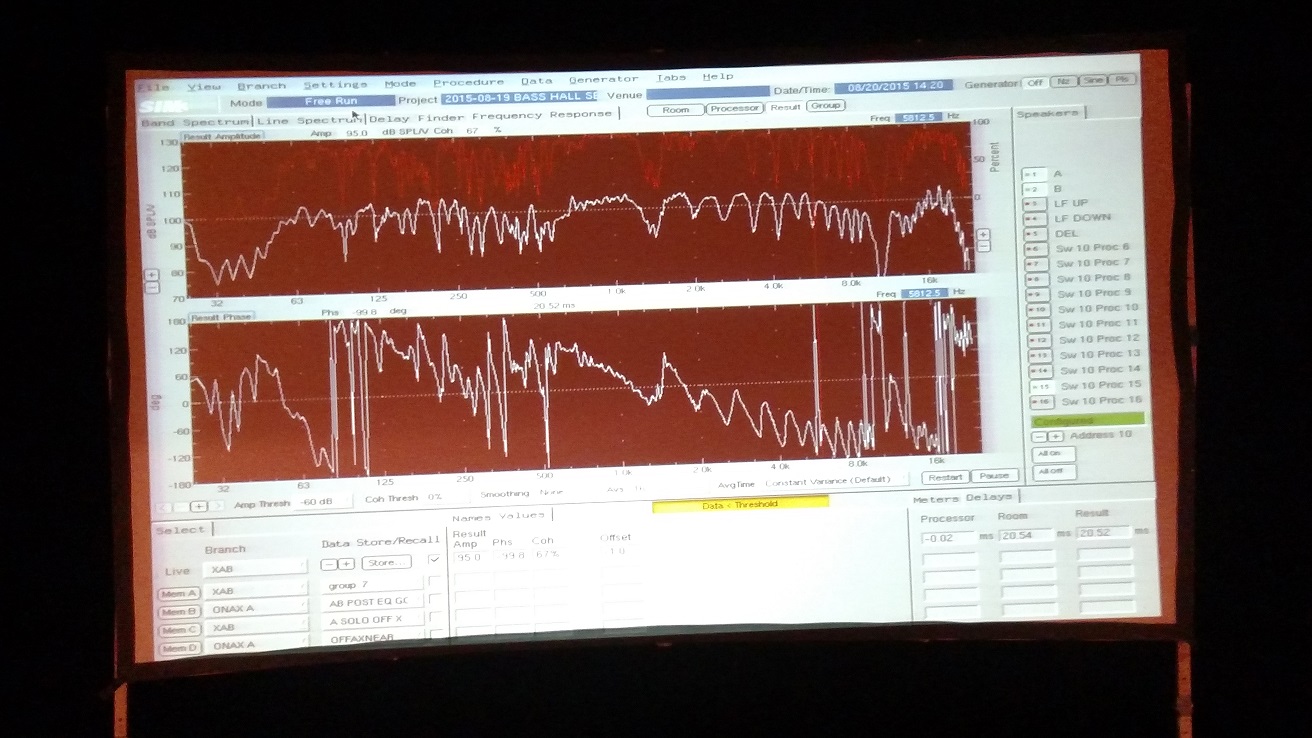Click plus button below phase graph

(198, 507)
